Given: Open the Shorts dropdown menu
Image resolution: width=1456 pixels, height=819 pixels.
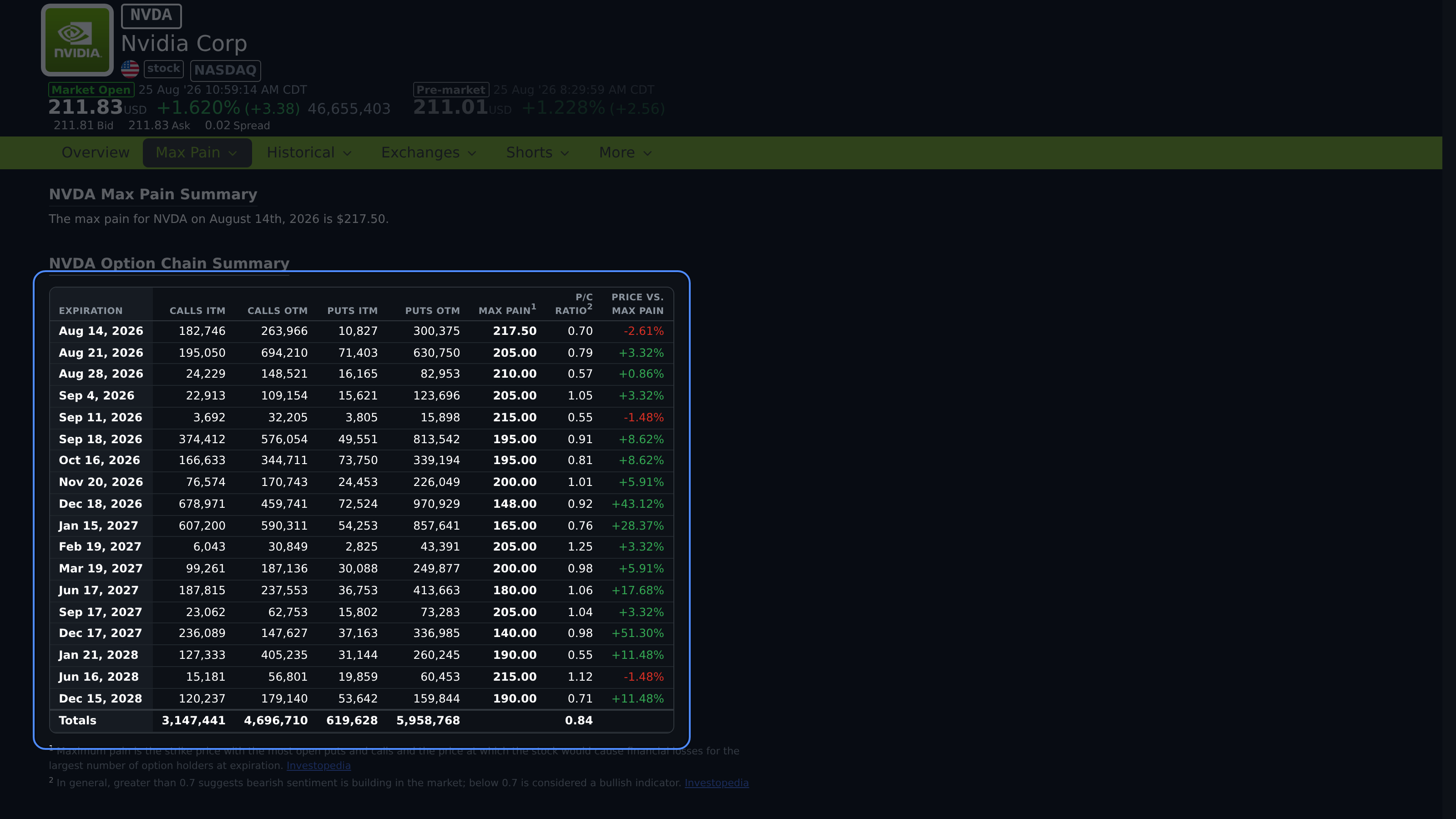Looking at the screenshot, I should [x=537, y=152].
